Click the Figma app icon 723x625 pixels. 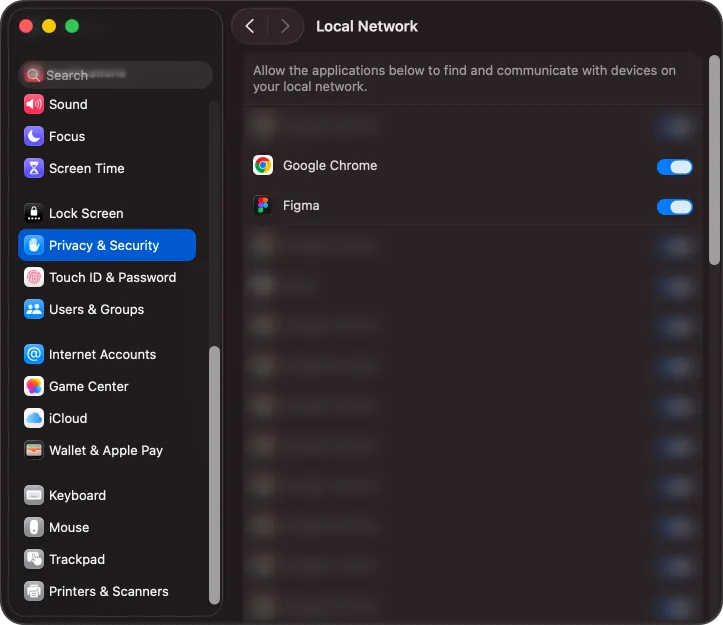tap(263, 205)
